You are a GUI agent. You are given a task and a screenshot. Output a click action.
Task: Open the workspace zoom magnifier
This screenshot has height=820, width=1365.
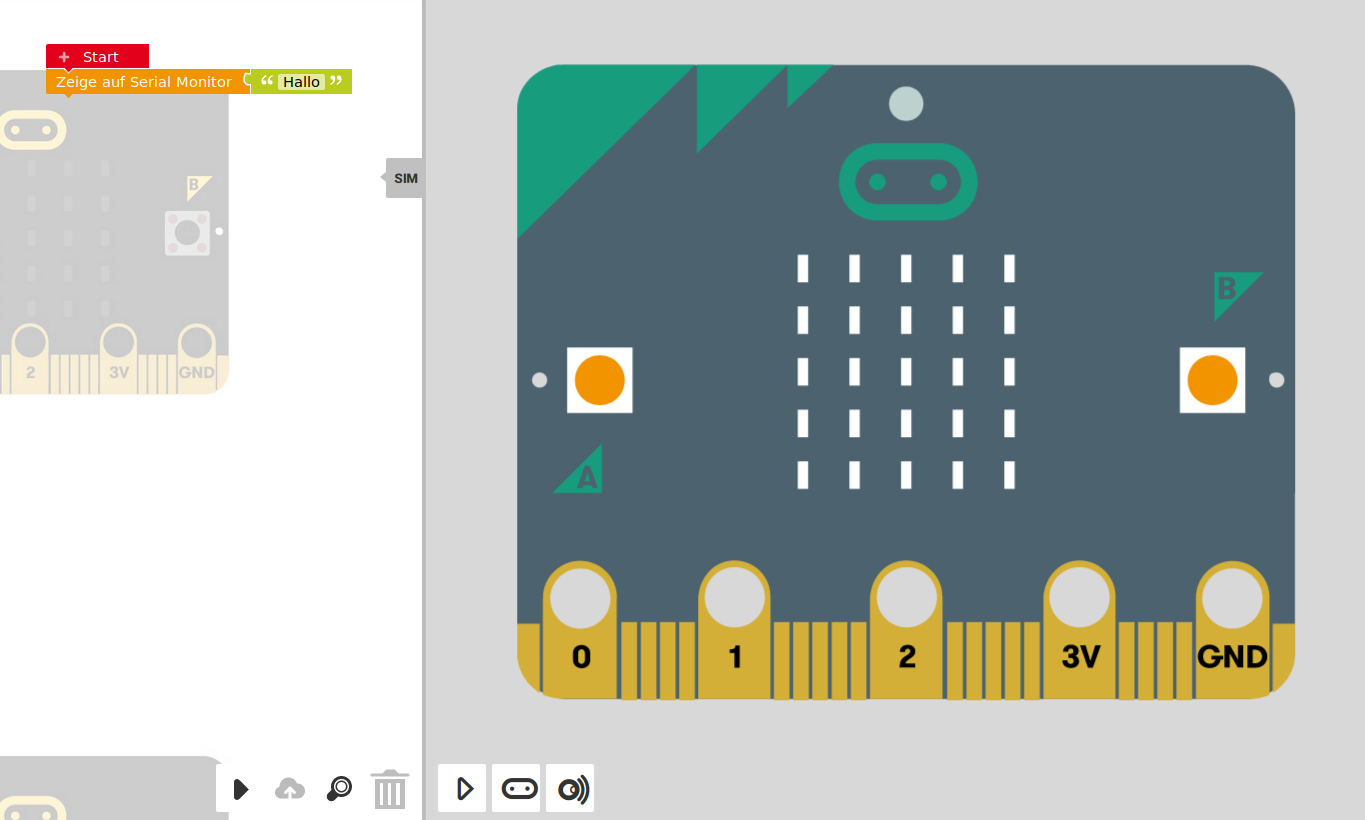[338, 789]
